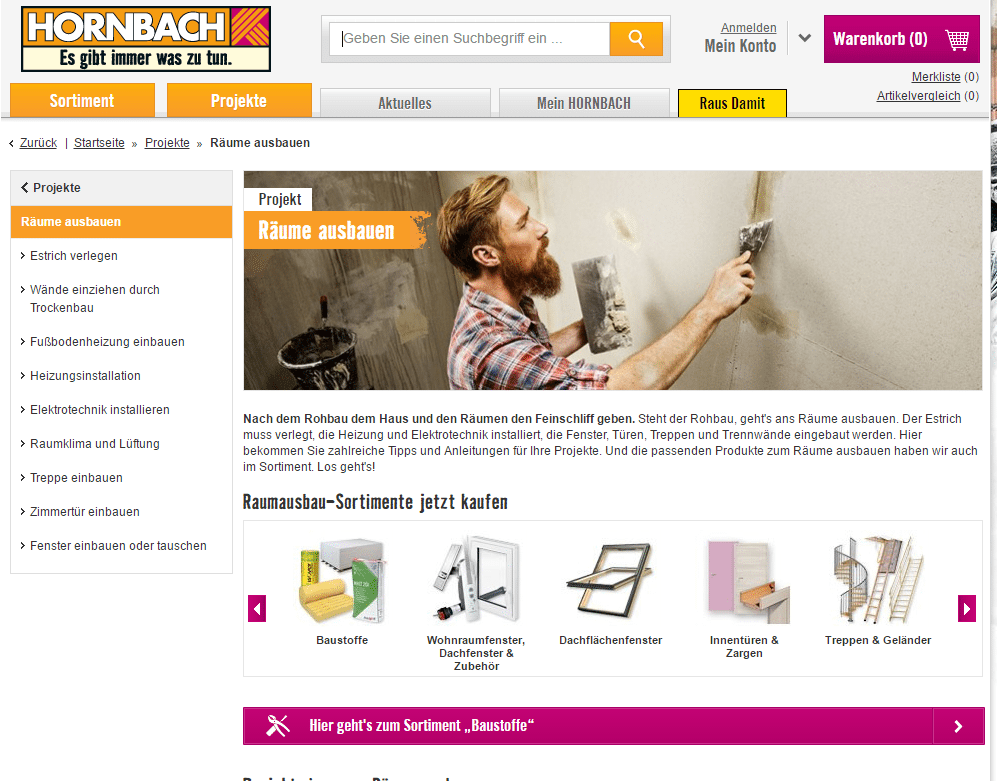Open the Dachflächenfenster product image
Image resolution: width=997 pixels, height=781 pixels.
coord(610,580)
